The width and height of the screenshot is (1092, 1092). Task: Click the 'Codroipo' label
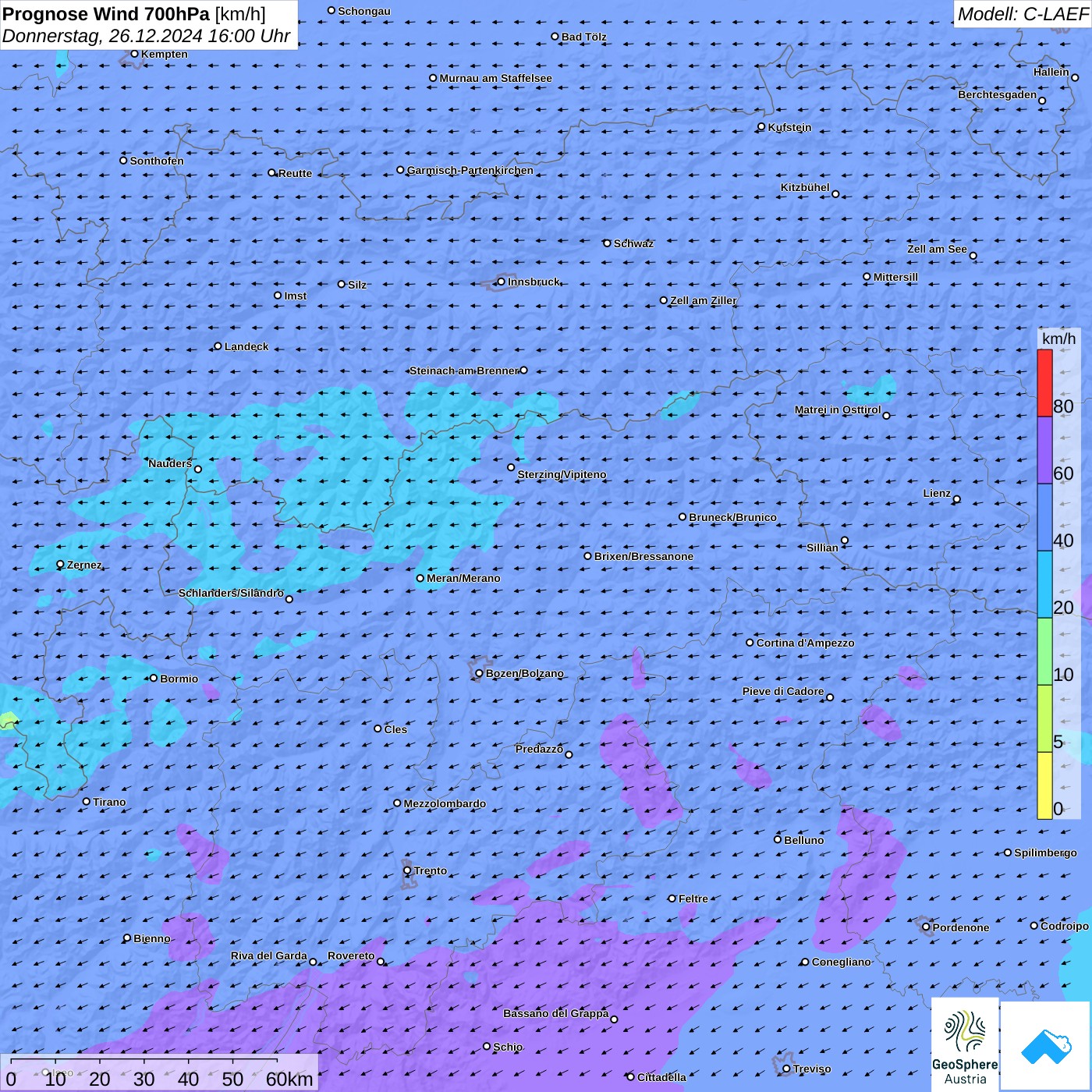(1065, 926)
